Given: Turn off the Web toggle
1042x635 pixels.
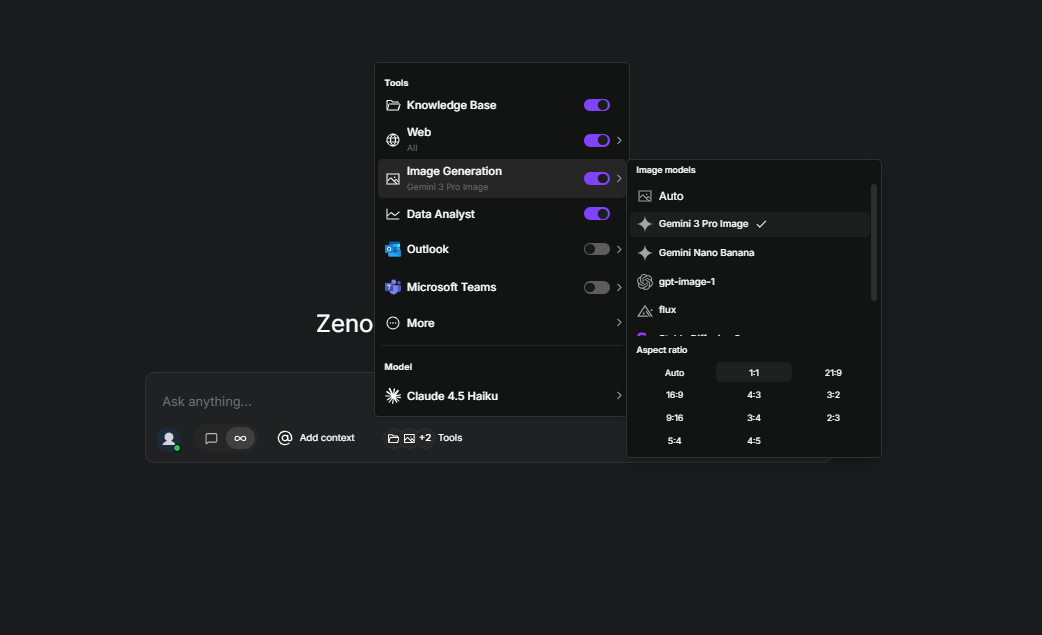Looking at the screenshot, I should pyautogui.click(x=597, y=140).
